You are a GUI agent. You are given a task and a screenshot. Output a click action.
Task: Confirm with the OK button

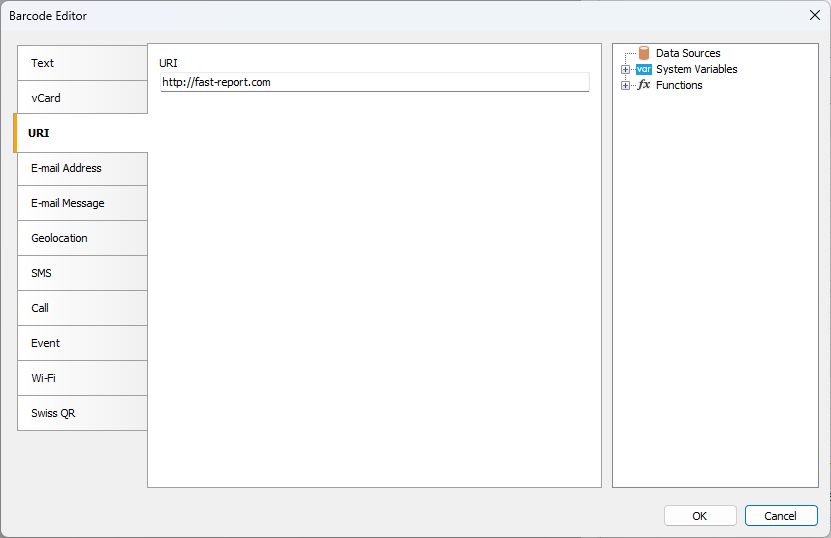tap(700, 516)
